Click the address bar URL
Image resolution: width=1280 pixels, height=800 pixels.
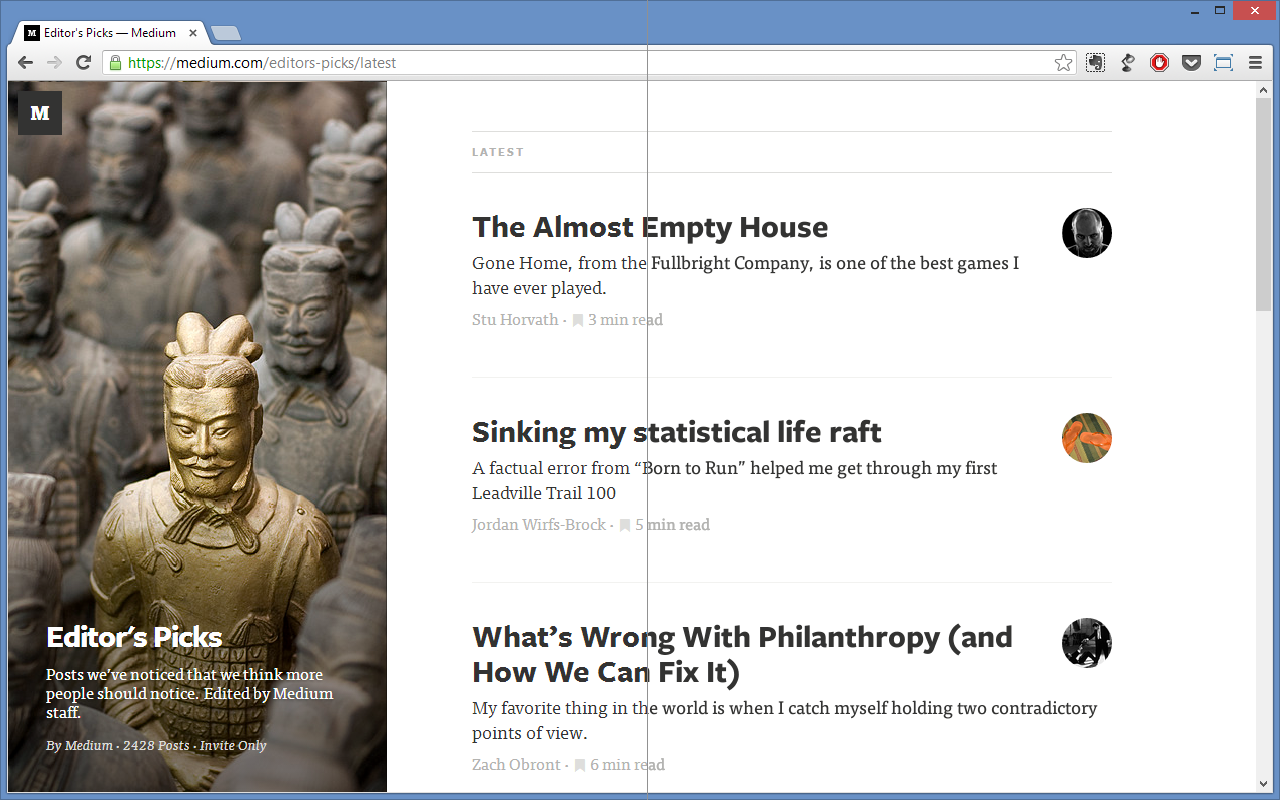pos(262,63)
